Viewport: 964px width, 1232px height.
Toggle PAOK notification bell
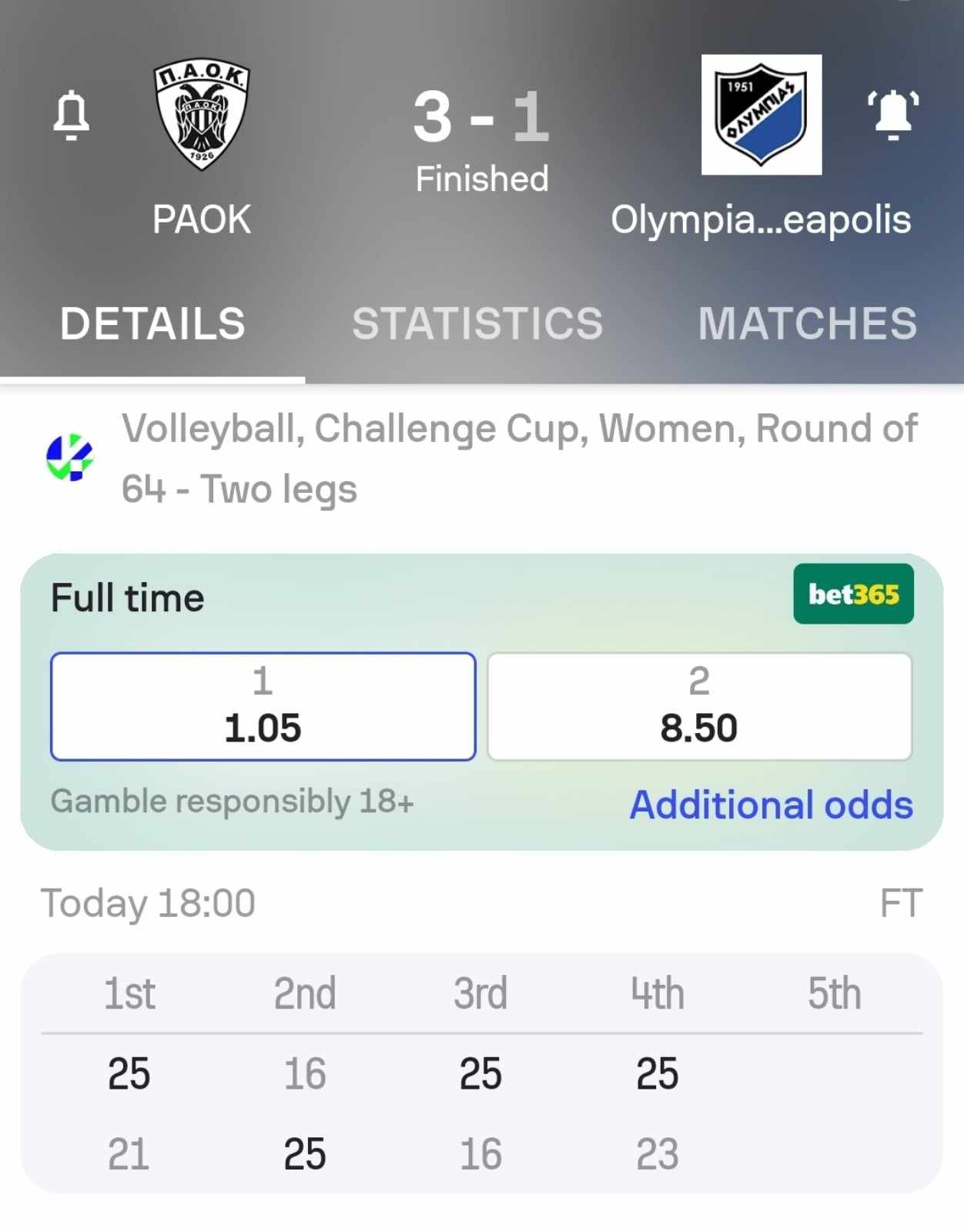[x=71, y=115]
